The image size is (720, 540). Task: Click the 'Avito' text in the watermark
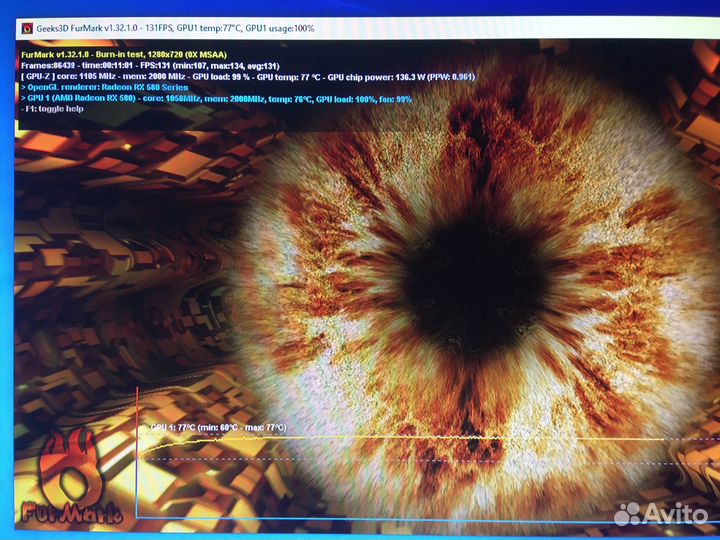(x=675, y=513)
